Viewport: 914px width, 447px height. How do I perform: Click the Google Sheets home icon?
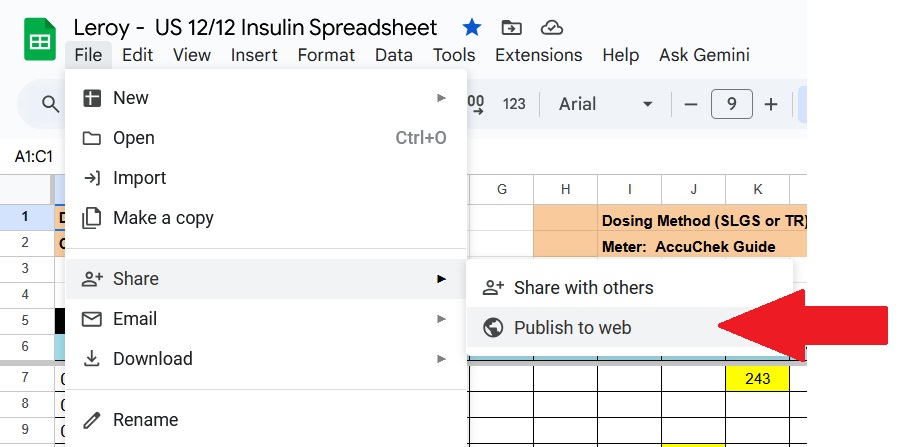pos(39,40)
